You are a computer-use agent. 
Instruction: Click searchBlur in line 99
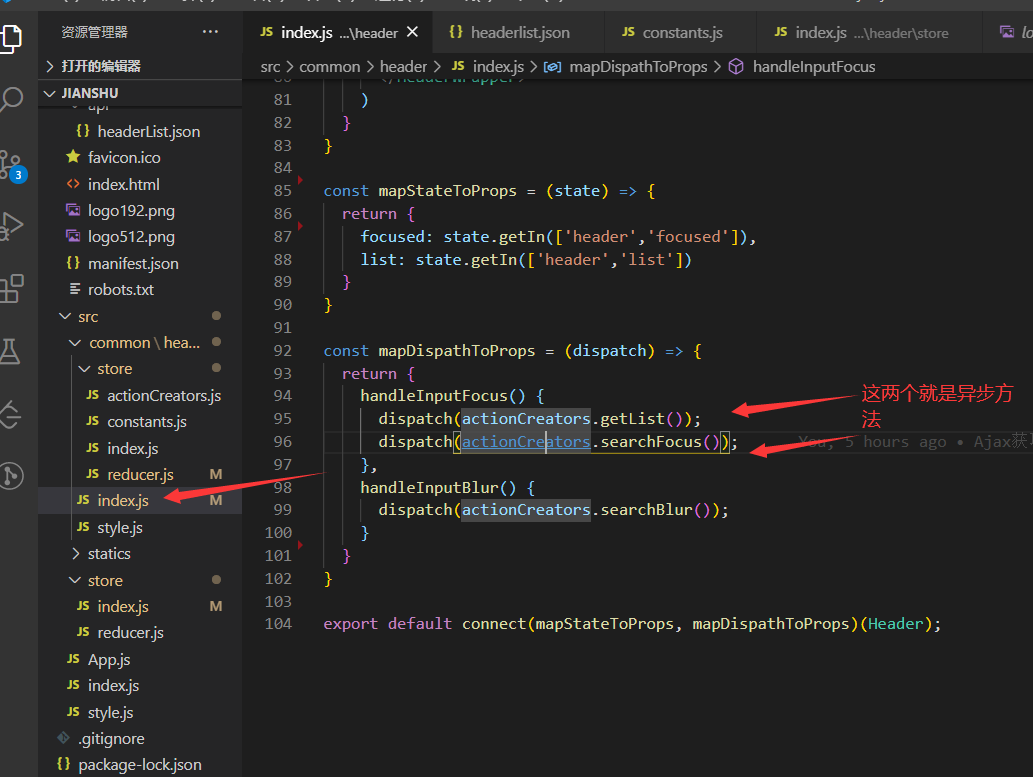(646, 509)
